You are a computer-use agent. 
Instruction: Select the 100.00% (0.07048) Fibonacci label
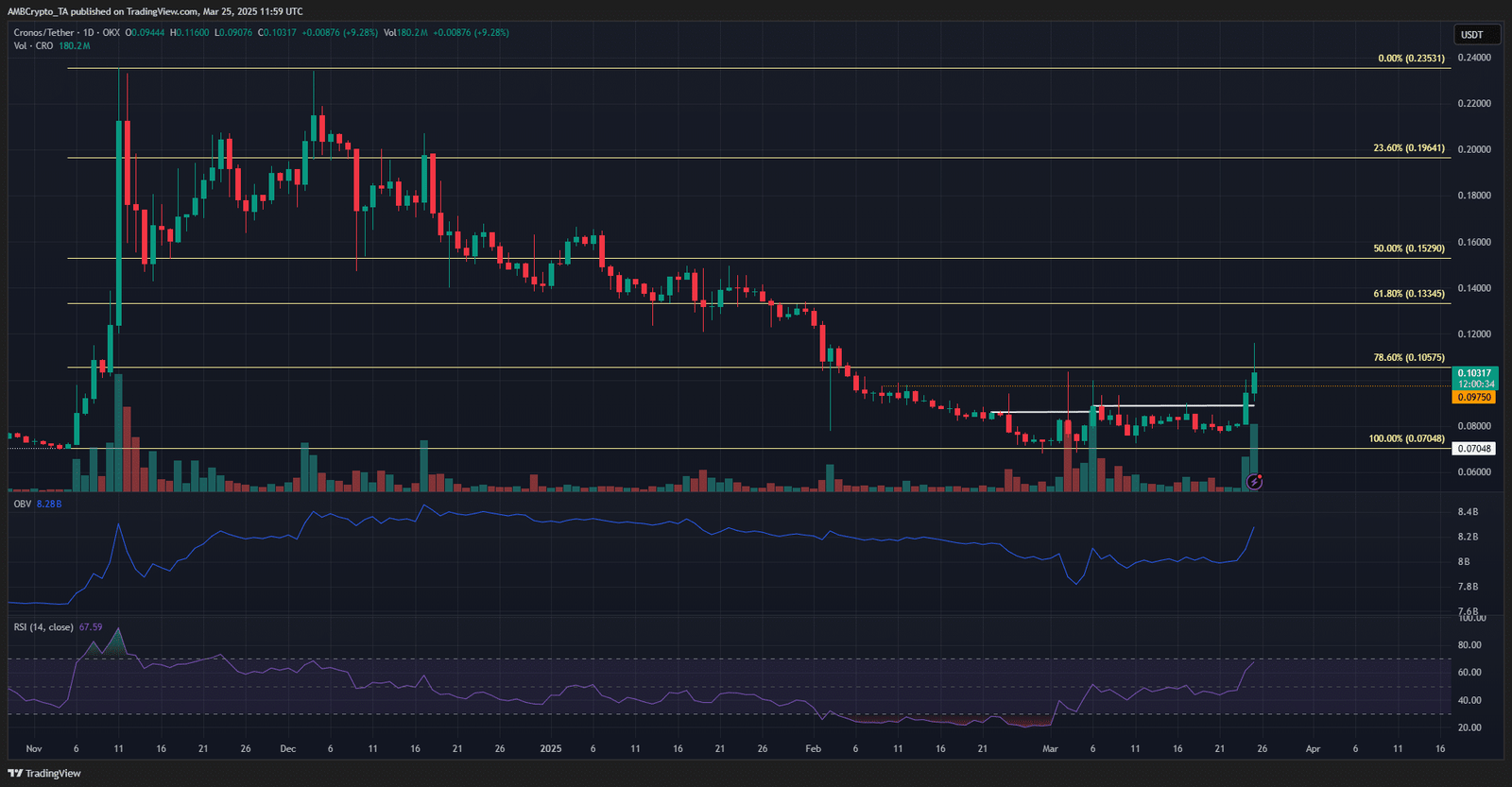(x=1406, y=438)
